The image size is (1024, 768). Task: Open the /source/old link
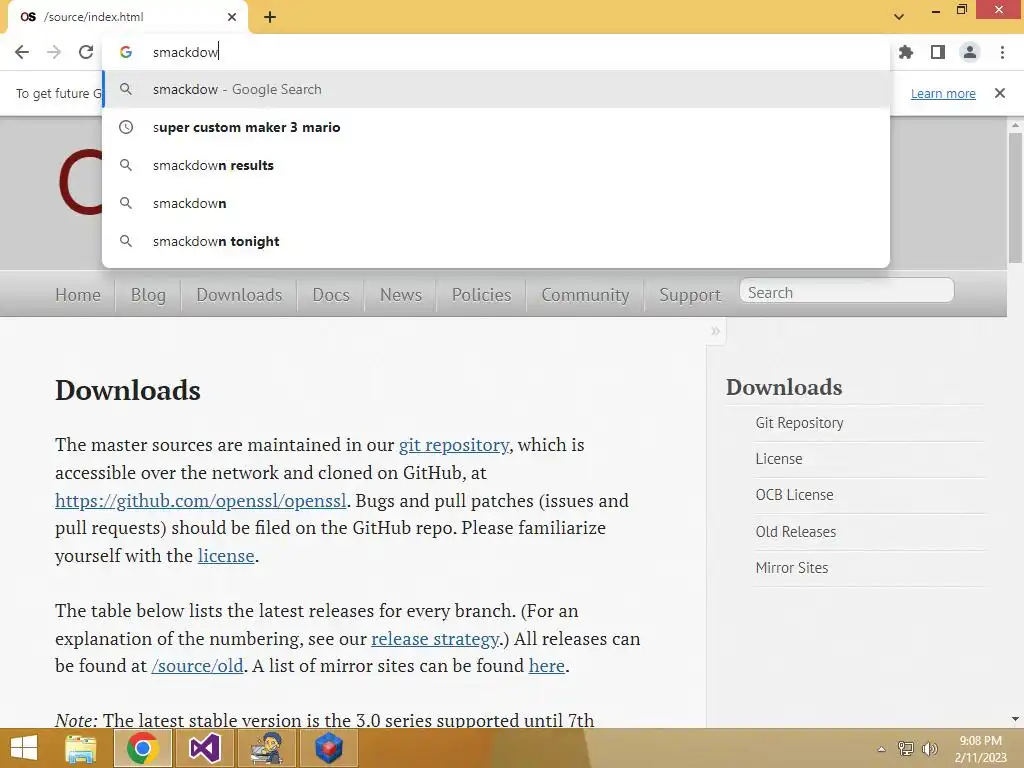point(197,666)
